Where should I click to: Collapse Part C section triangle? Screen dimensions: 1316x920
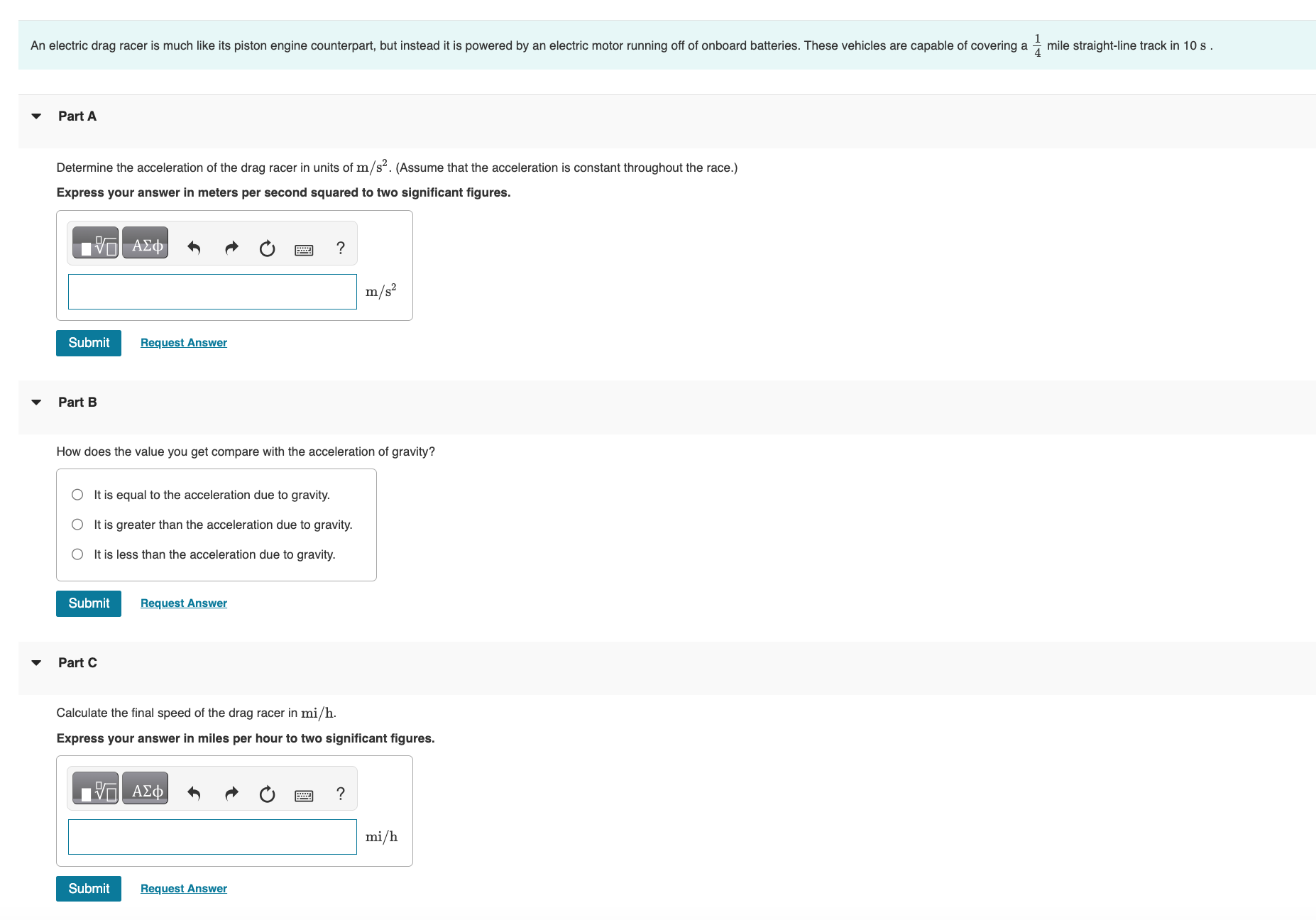(36, 663)
